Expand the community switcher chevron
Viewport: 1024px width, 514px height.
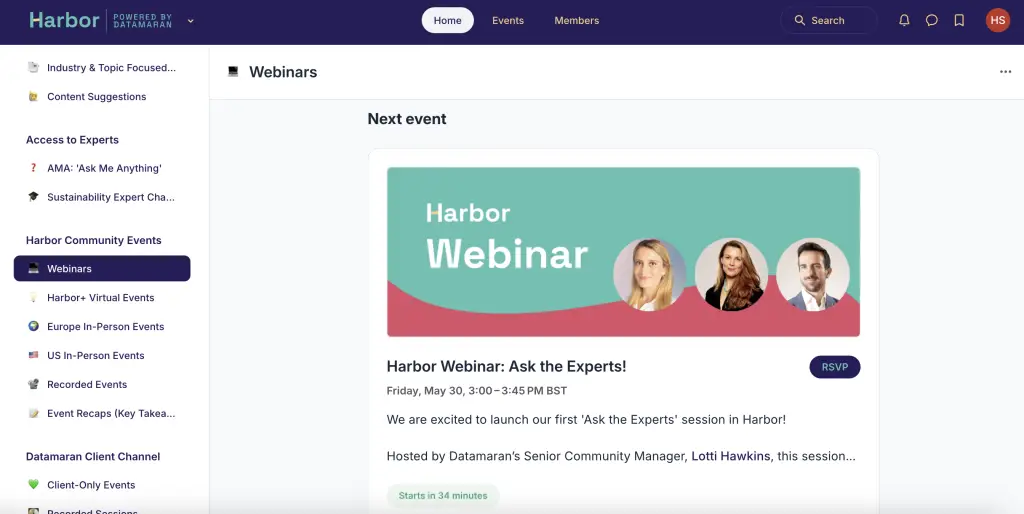point(191,21)
